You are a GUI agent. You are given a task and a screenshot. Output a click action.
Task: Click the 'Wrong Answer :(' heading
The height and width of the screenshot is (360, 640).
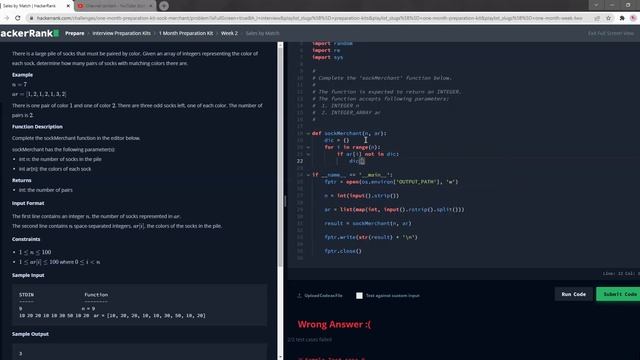[334, 324]
